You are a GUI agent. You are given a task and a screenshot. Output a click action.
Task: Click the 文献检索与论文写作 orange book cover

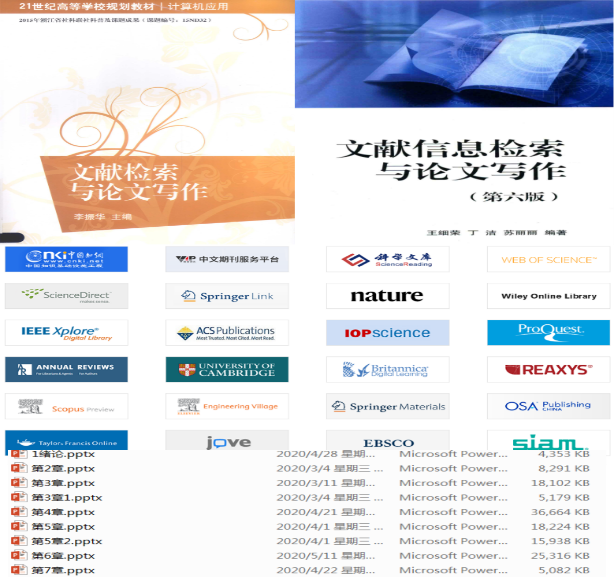pyautogui.click(x=147, y=120)
